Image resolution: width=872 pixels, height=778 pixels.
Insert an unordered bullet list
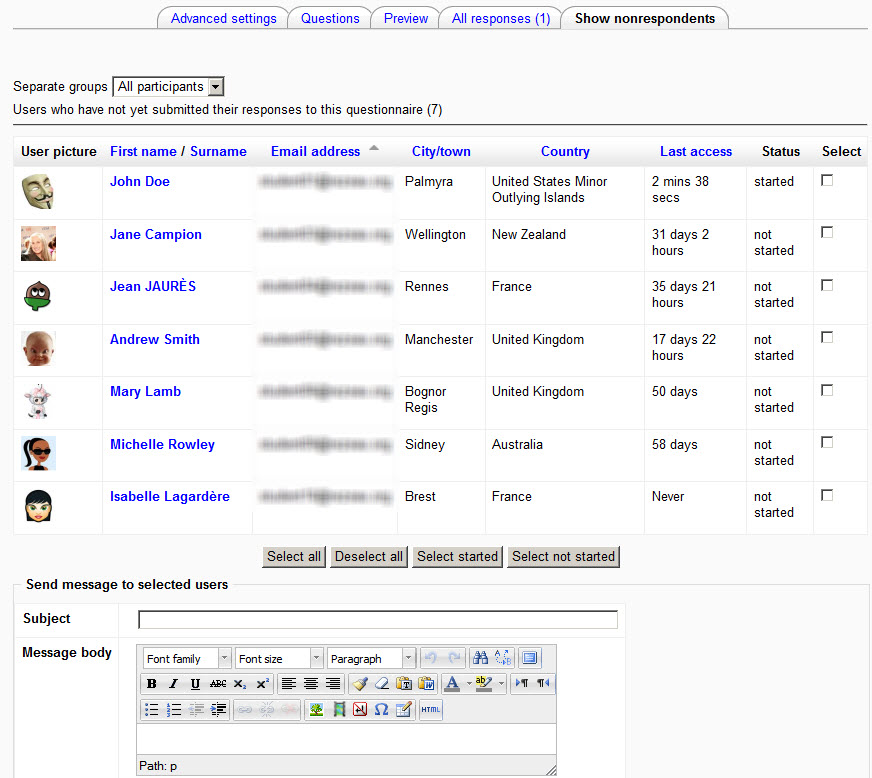(152, 710)
